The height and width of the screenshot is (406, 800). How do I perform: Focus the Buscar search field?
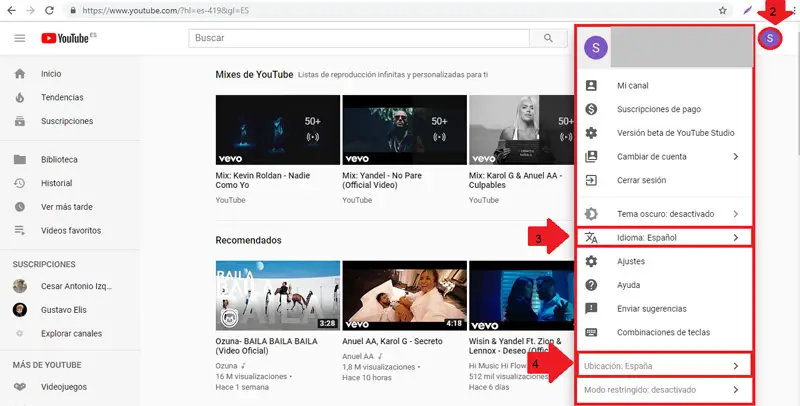click(359, 38)
